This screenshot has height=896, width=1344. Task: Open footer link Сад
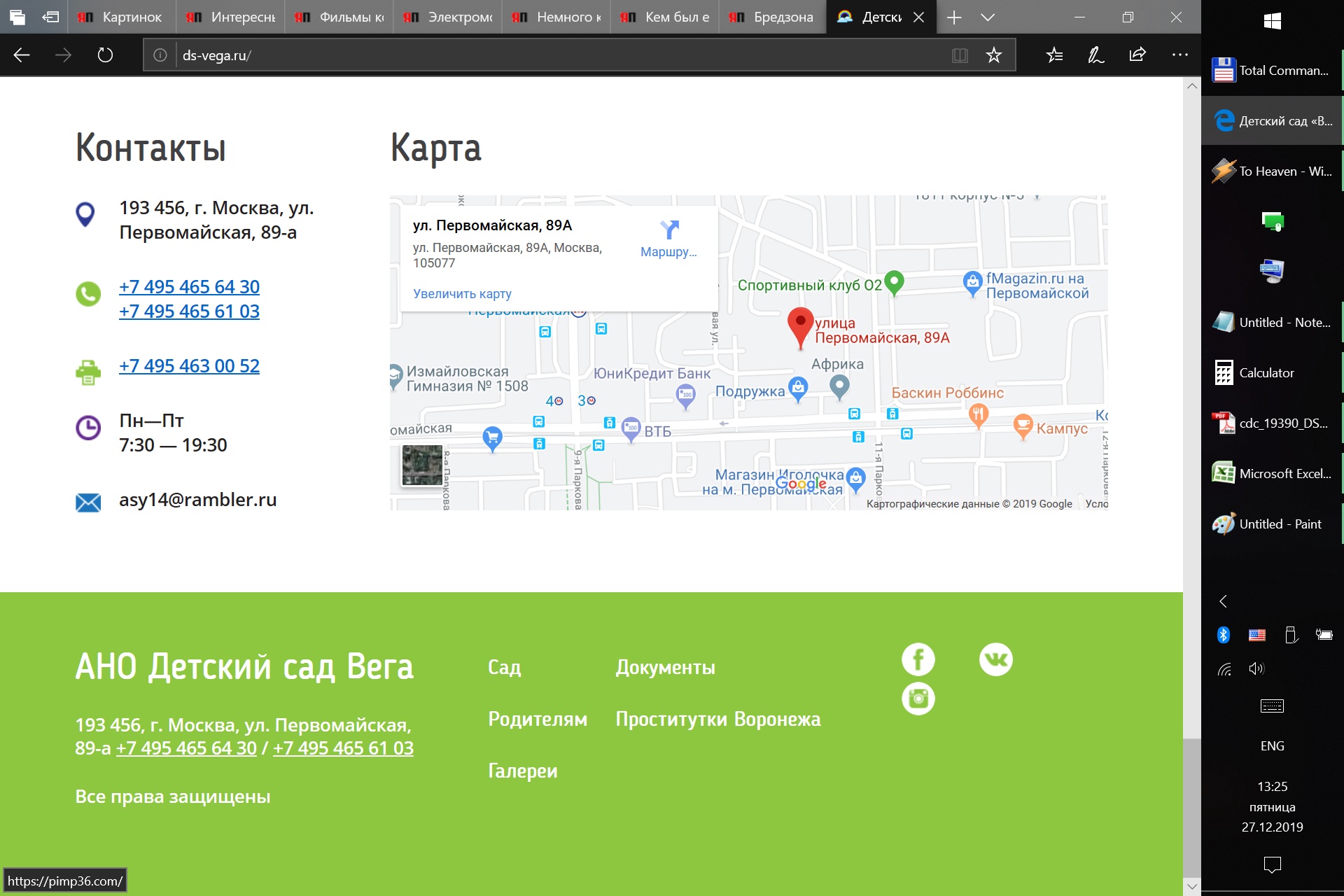point(505,667)
